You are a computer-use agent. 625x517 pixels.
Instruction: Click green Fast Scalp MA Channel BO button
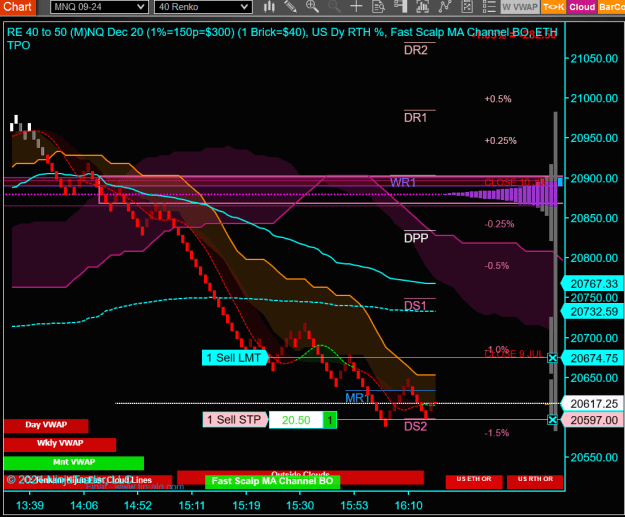tap(272, 481)
